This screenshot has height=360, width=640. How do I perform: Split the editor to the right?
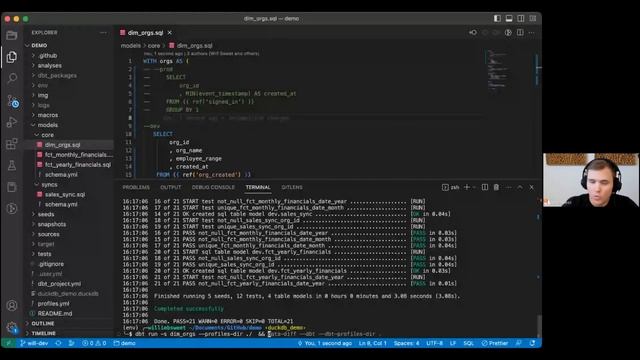click(x=520, y=33)
